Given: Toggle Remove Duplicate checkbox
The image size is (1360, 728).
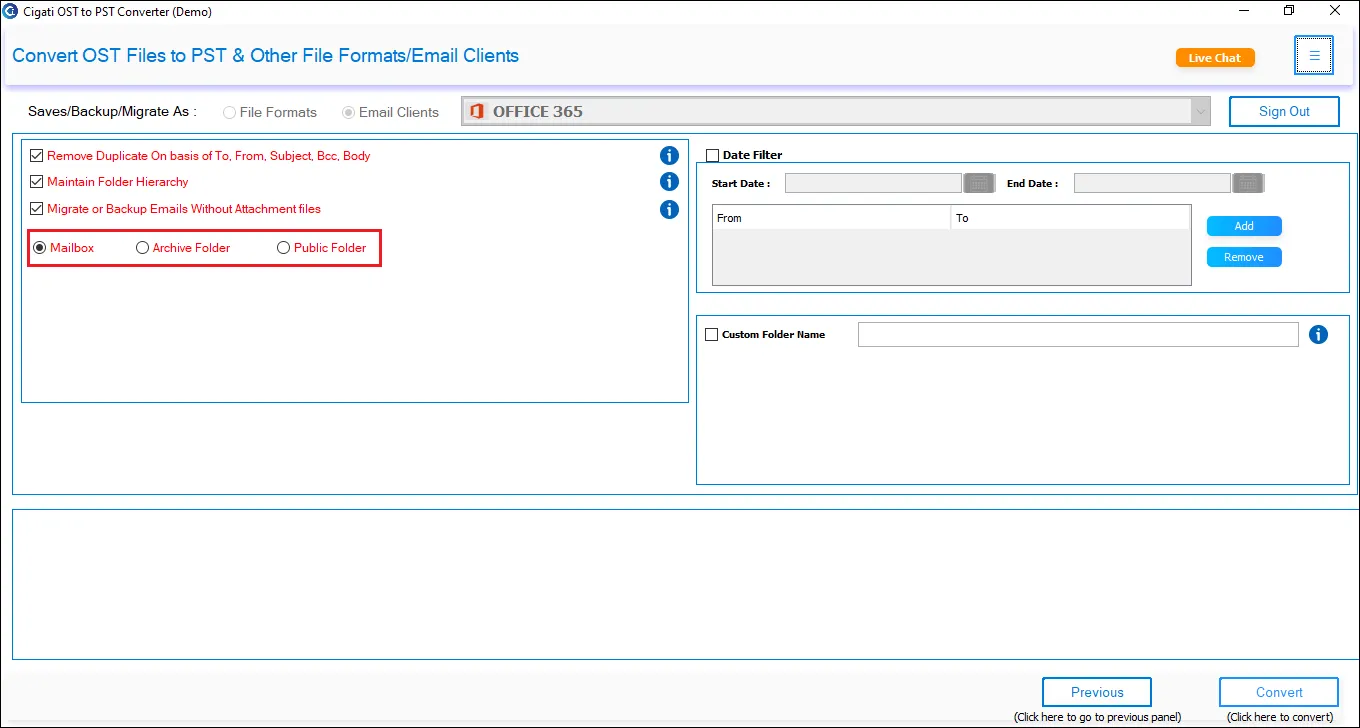Looking at the screenshot, I should (x=37, y=156).
